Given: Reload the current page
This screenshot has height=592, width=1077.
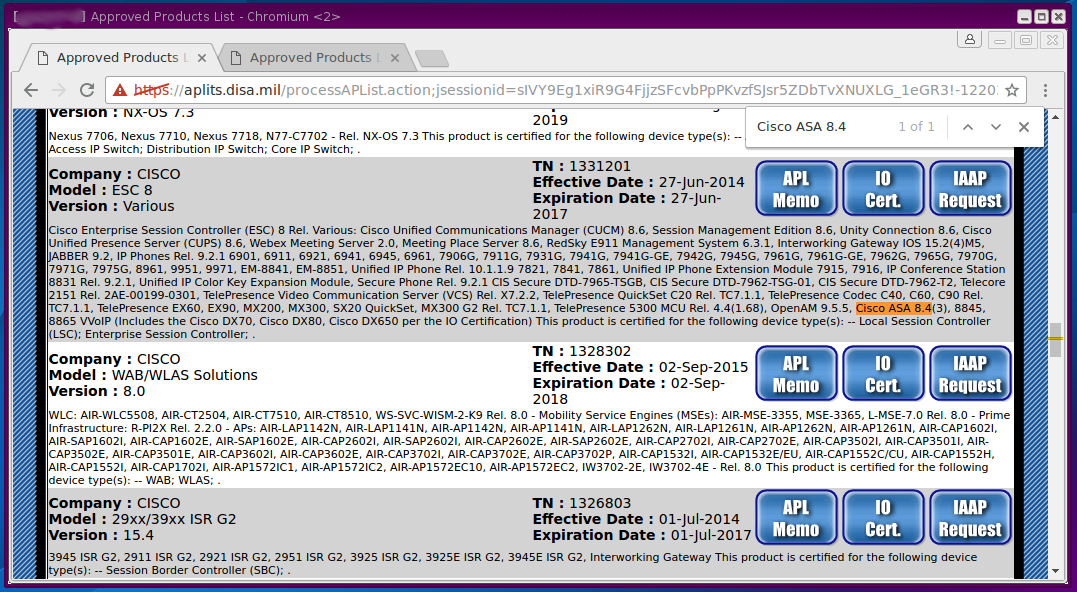Looking at the screenshot, I should click(x=87, y=90).
